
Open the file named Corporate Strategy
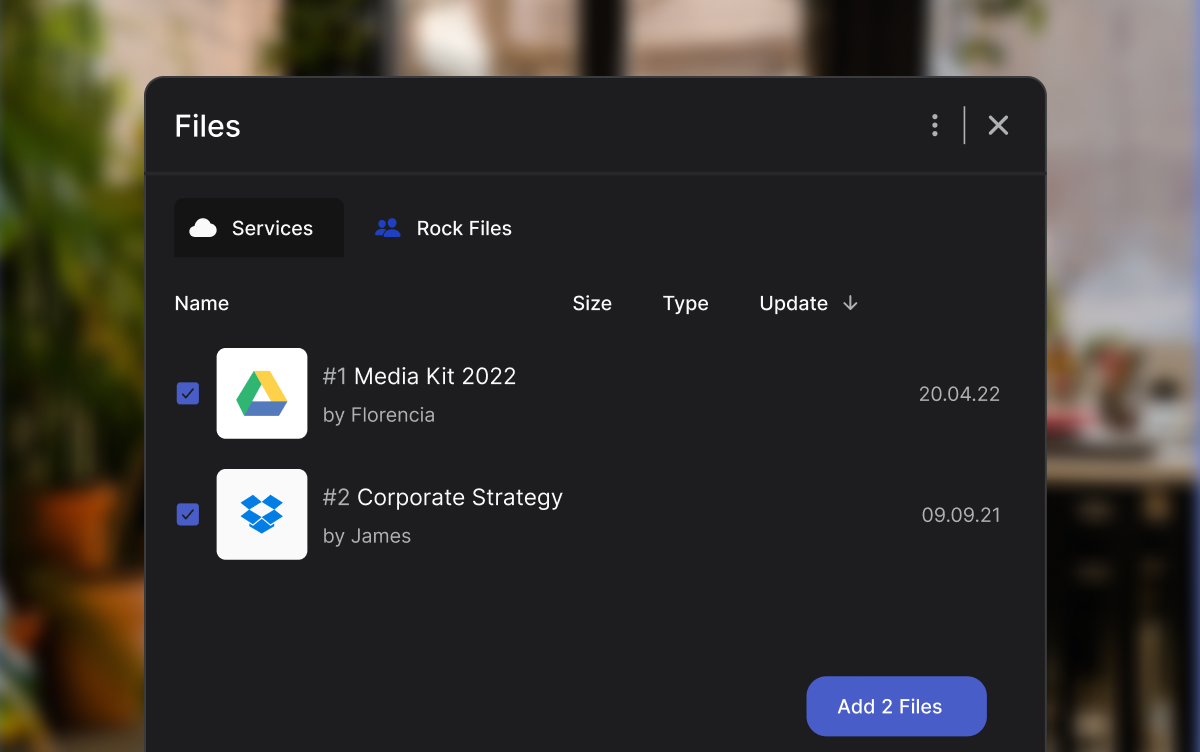pyautogui.click(x=443, y=496)
